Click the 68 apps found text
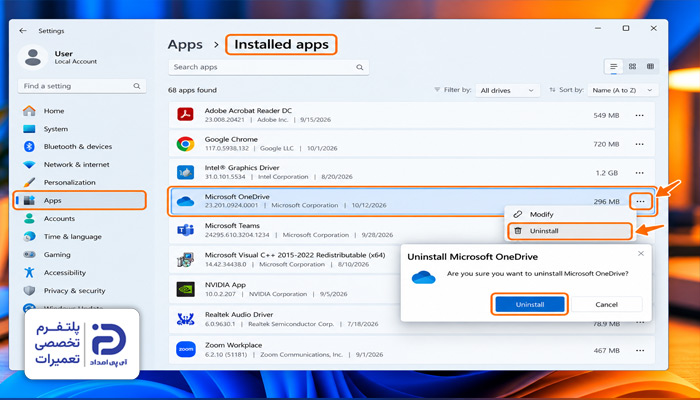Screen dimensions: 700x400 pos(192,90)
